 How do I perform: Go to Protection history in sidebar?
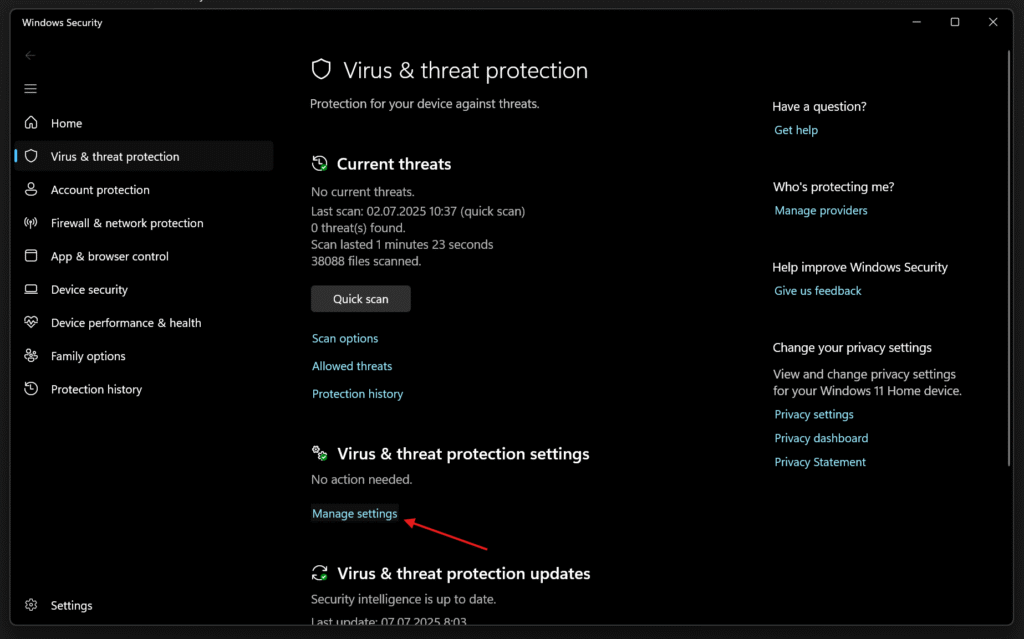(96, 389)
